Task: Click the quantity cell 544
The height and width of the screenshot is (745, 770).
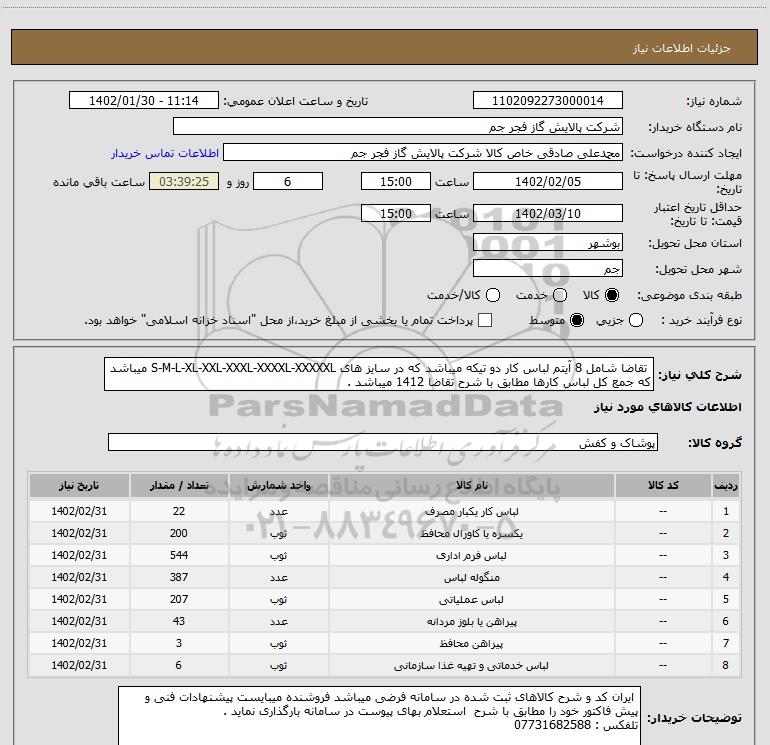Action: 179,555
